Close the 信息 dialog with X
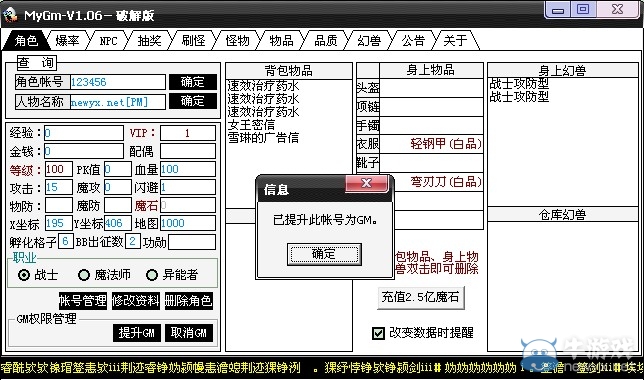The height and width of the screenshot is (380, 644). (366, 183)
